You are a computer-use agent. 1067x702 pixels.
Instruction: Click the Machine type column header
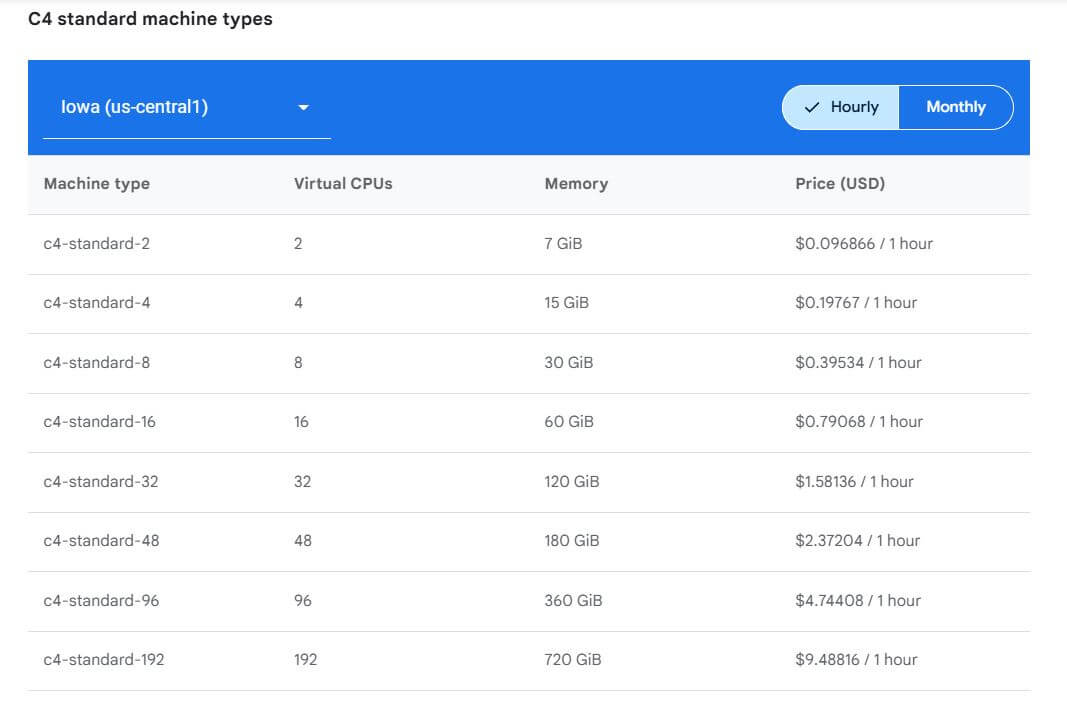[x=96, y=184]
